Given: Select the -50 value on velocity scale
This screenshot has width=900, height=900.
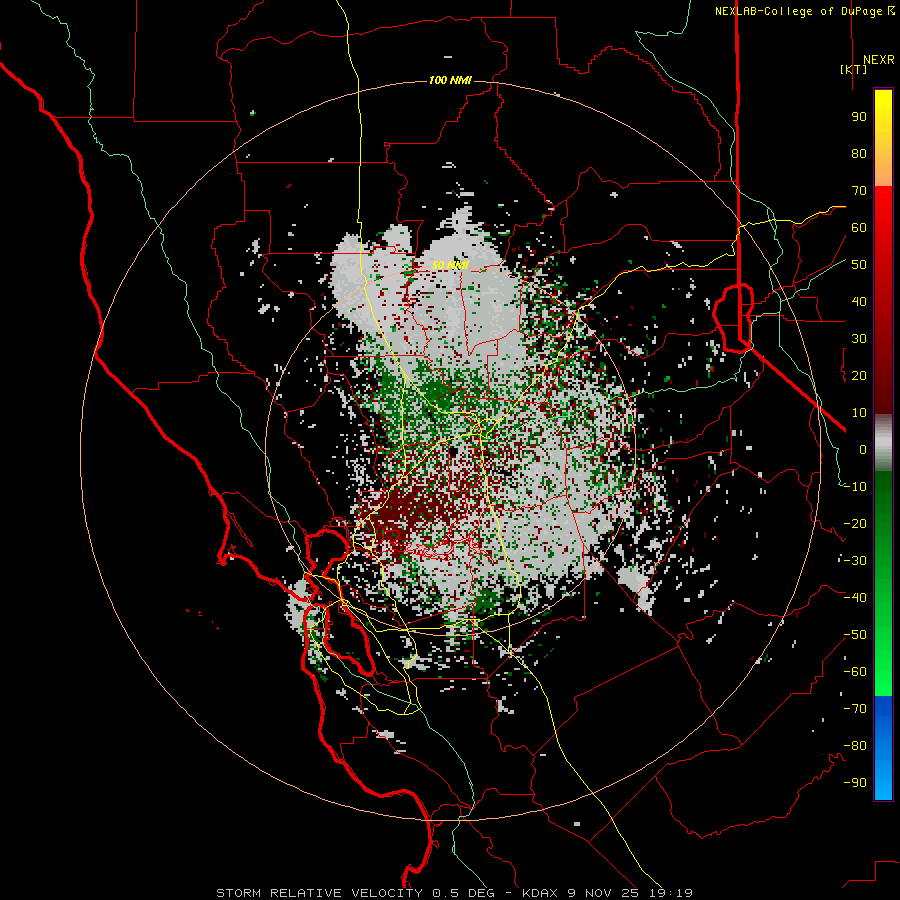Looking at the screenshot, I should [x=855, y=635].
